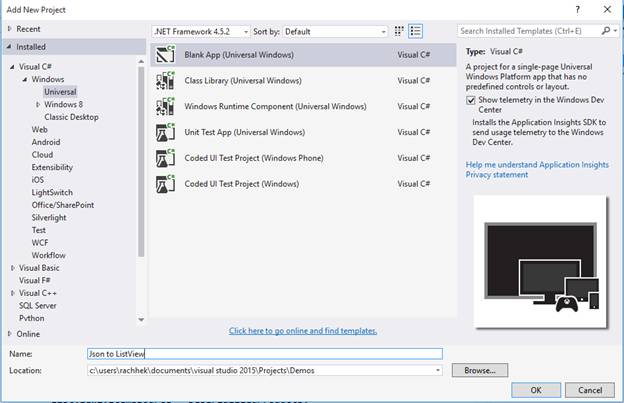
Task: Select the Android category
Action: tap(46, 142)
